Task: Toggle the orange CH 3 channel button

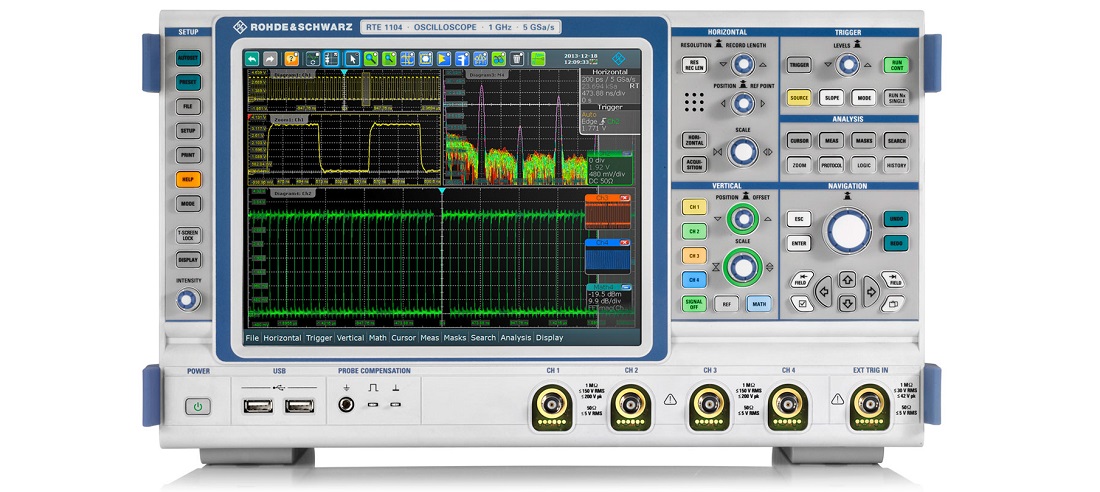Action: pos(694,255)
